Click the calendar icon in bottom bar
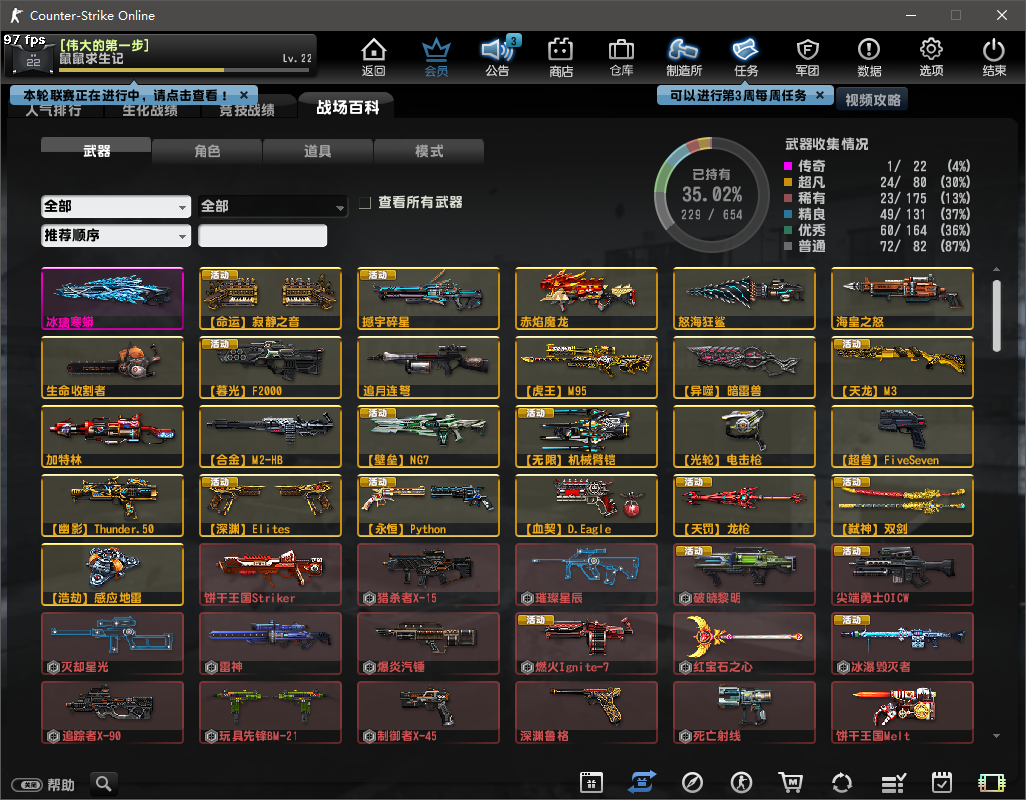The height and width of the screenshot is (800, 1026). click(x=591, y=782)
